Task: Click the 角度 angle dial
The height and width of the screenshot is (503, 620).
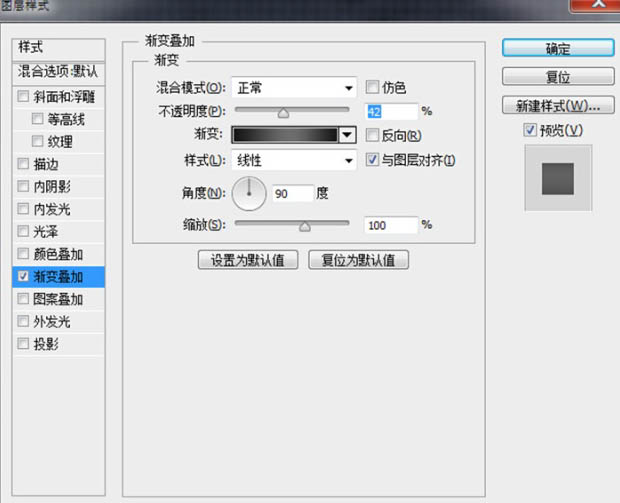Action: coord(249,193)
